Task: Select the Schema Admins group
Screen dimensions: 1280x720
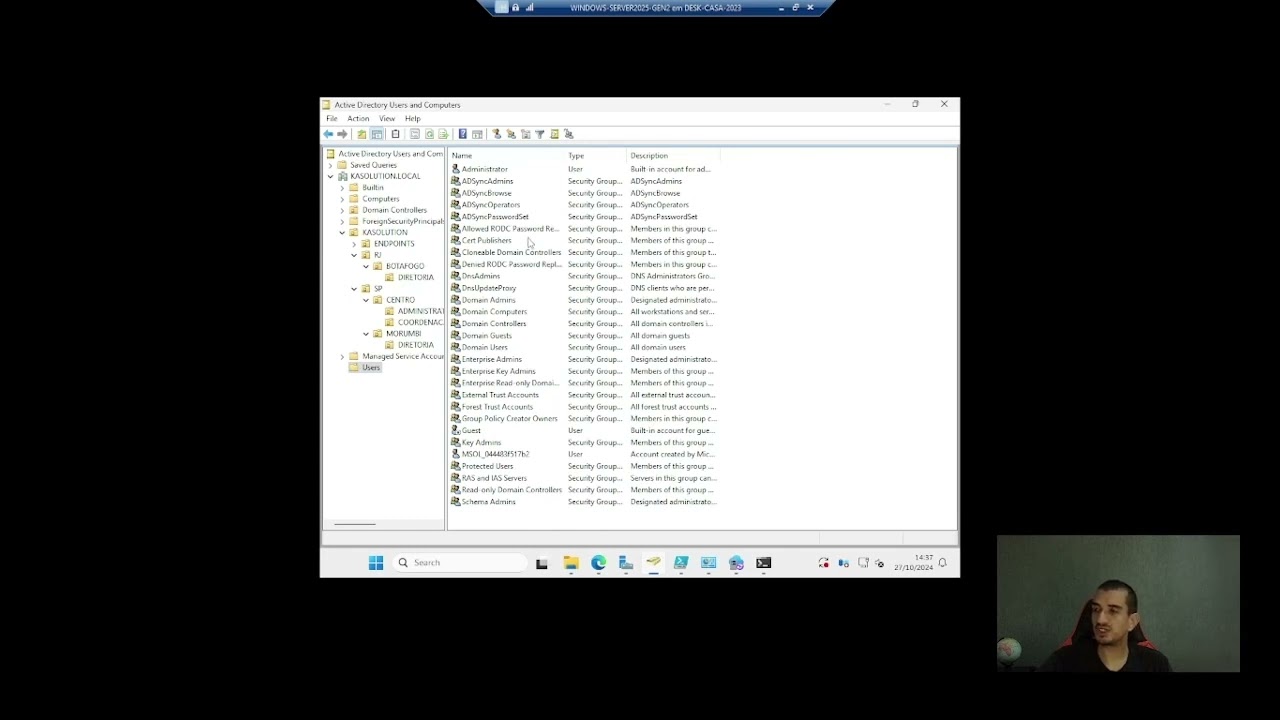Action: click(x=488, y=502)
